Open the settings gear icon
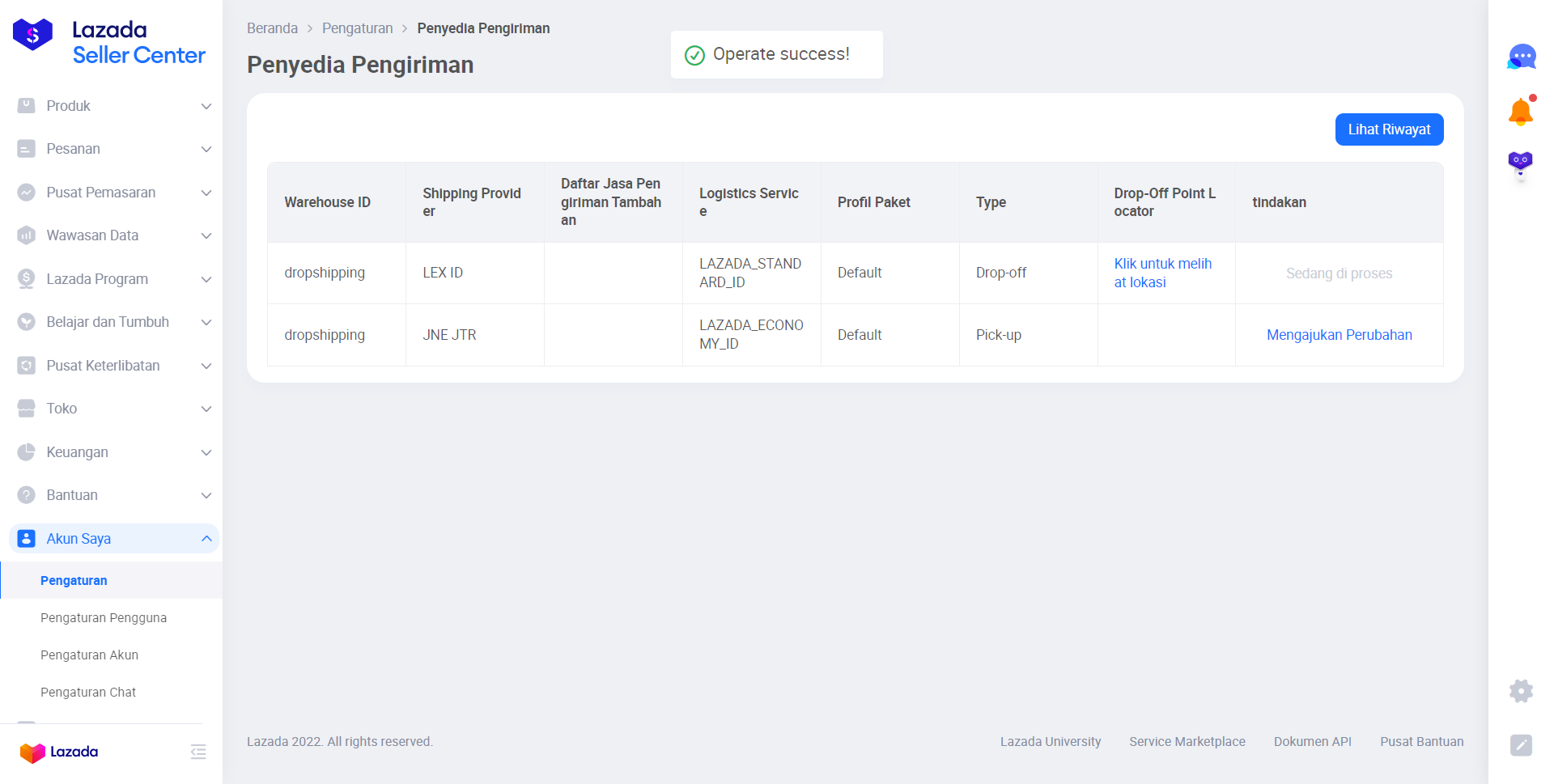The width and height of the screenshot is (1554, 784). point(1521,690)
